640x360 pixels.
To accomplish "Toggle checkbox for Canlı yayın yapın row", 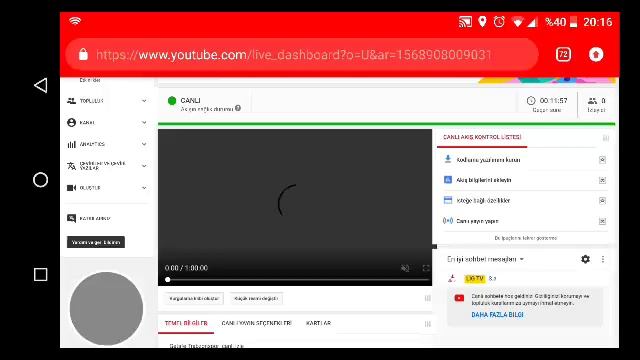I will [602, 222].
